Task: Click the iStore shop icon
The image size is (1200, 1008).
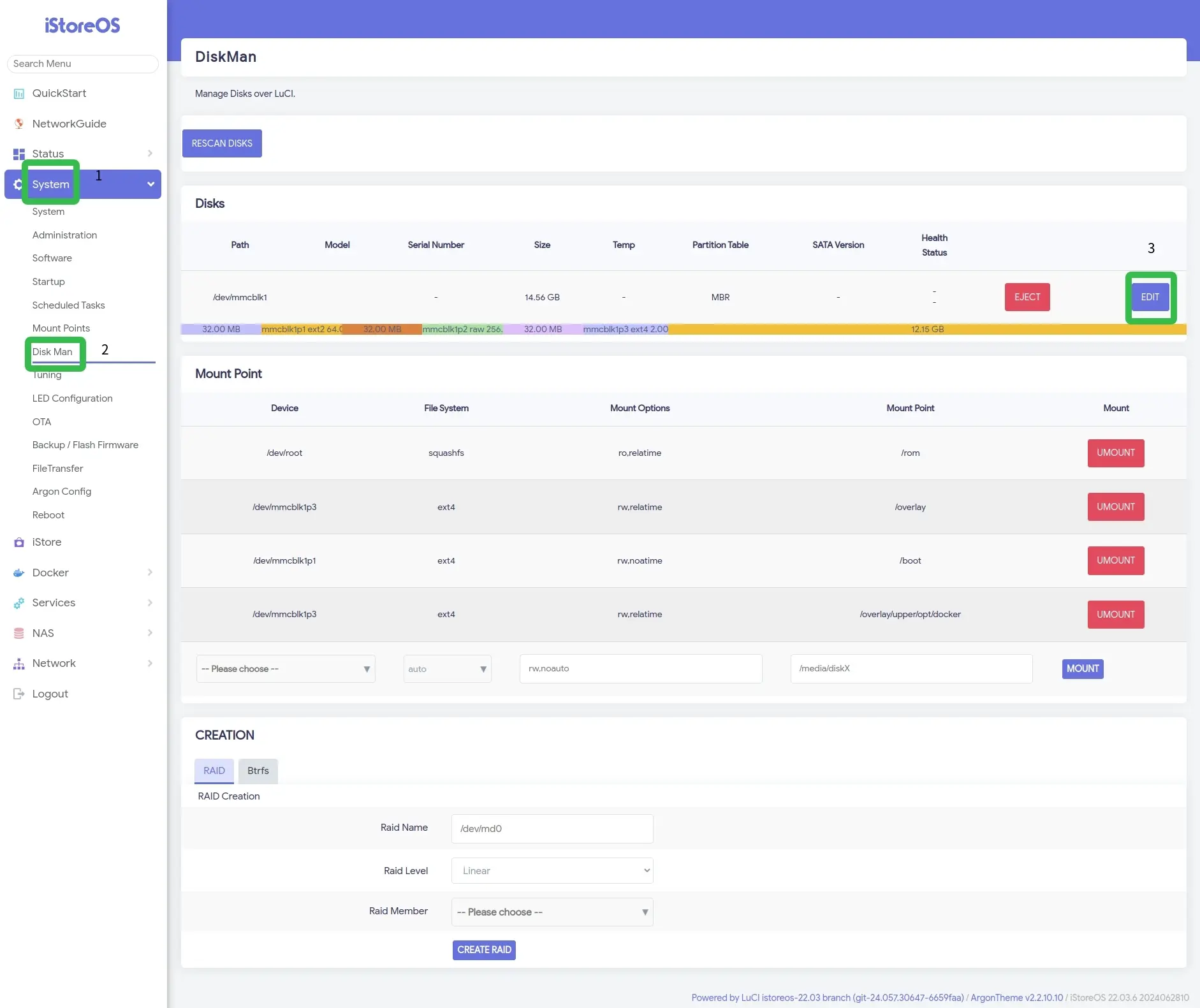Action: tap(19, 543)
